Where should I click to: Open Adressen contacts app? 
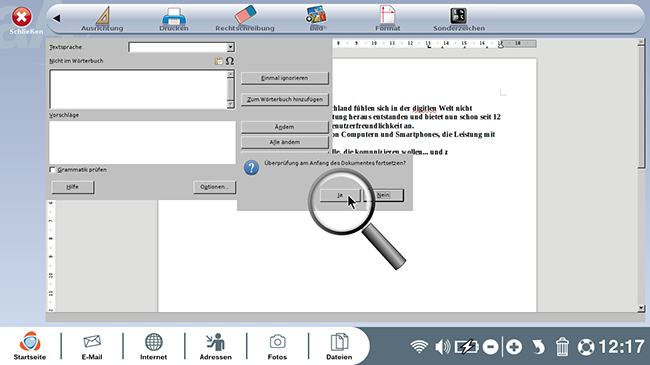(216, 346)
